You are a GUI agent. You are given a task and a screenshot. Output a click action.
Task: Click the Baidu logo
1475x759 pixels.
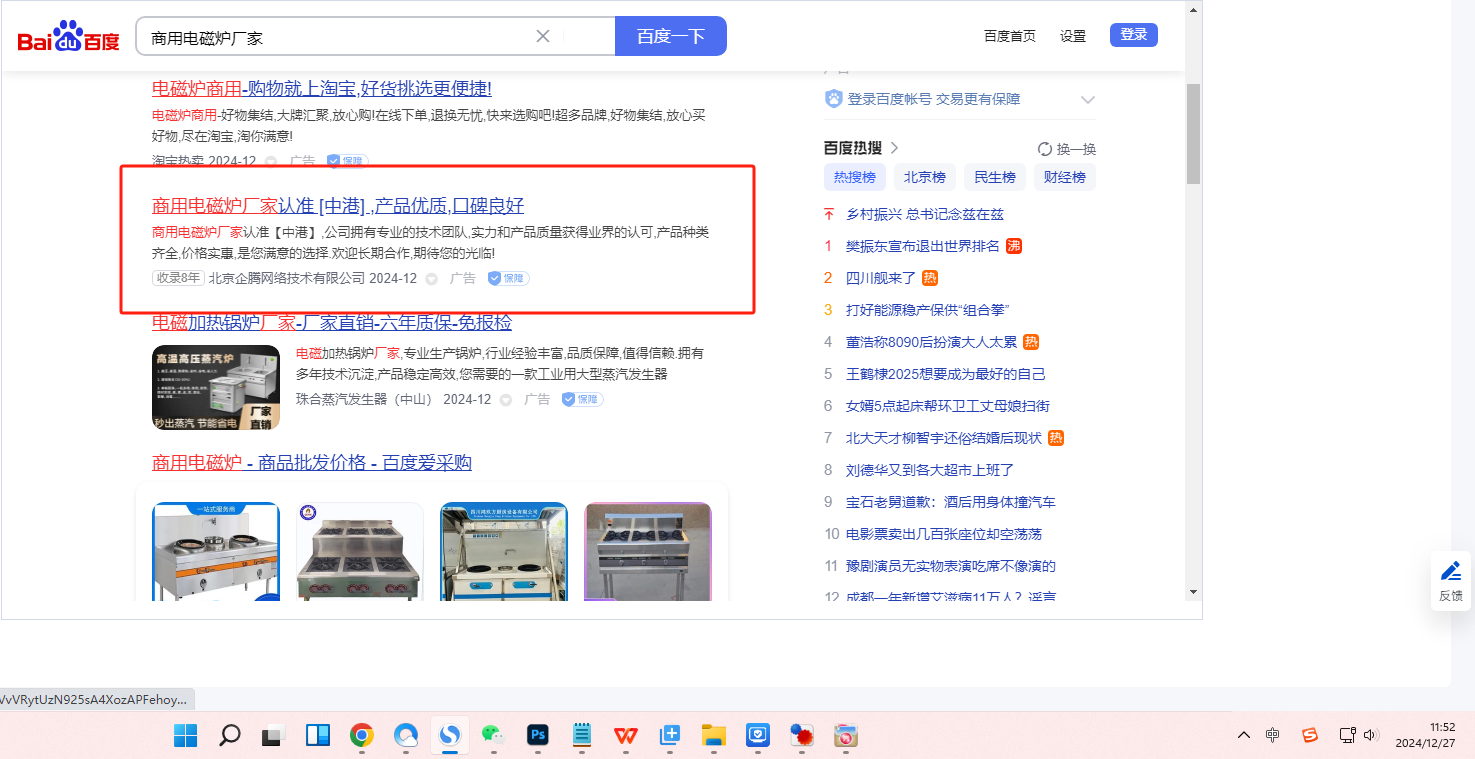68,38
